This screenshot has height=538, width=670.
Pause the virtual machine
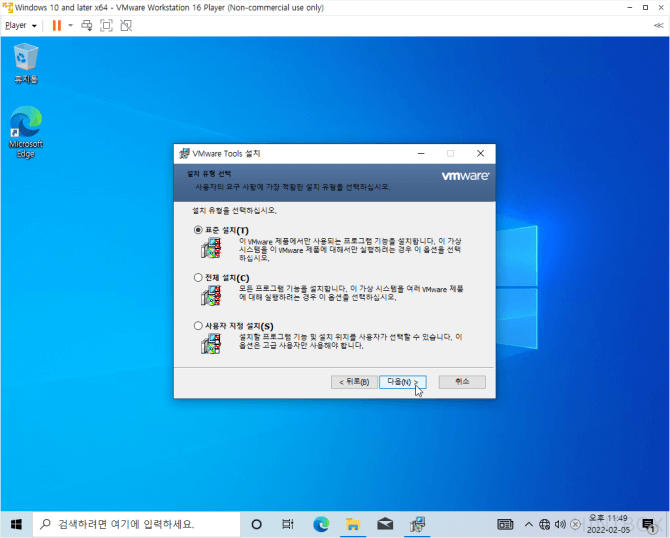tap(56, 26)
